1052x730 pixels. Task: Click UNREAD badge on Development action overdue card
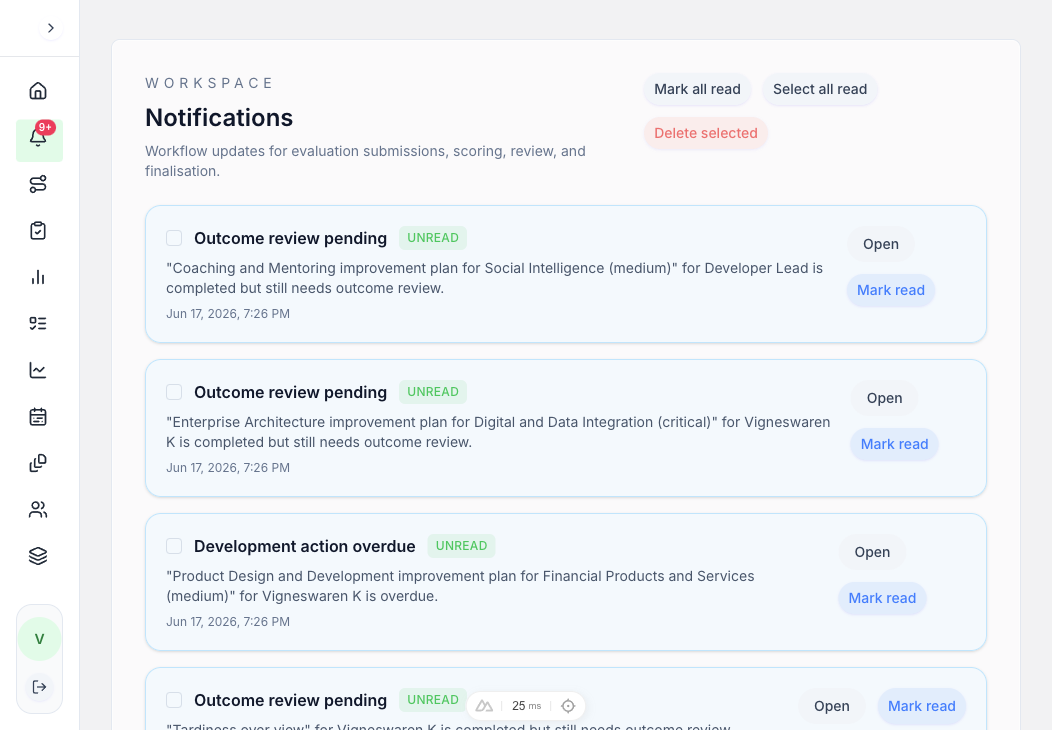(x=462, y=545)
